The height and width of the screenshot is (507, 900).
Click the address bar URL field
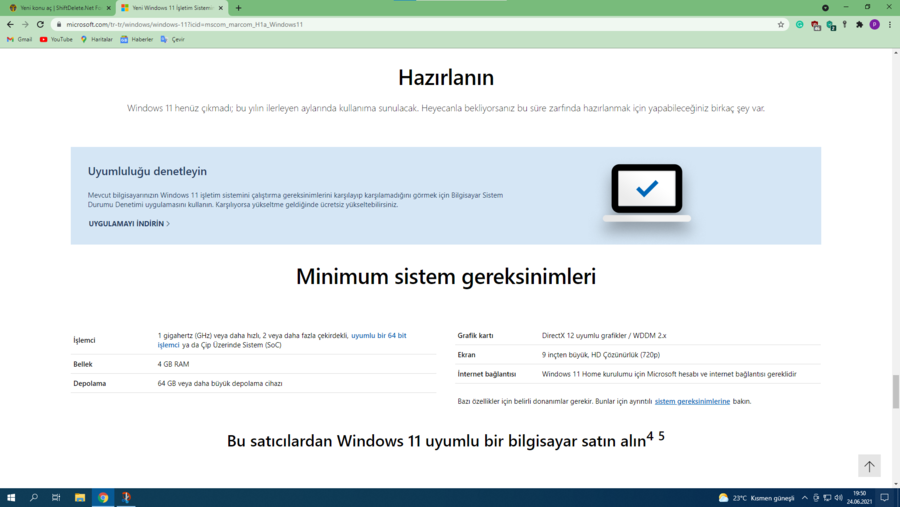point(419,25)
